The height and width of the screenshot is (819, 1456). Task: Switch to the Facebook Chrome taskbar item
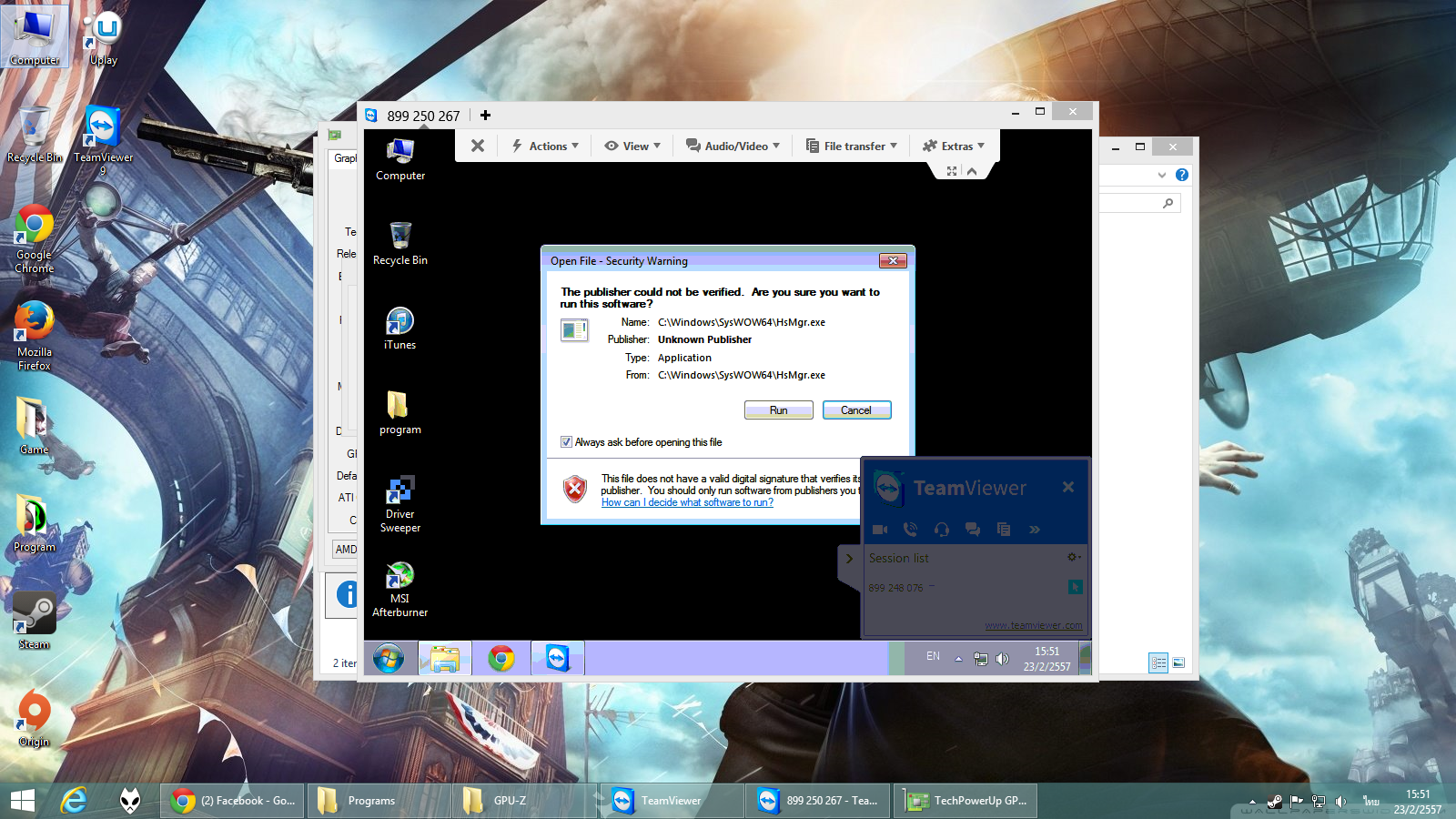[x=234, y=801]
